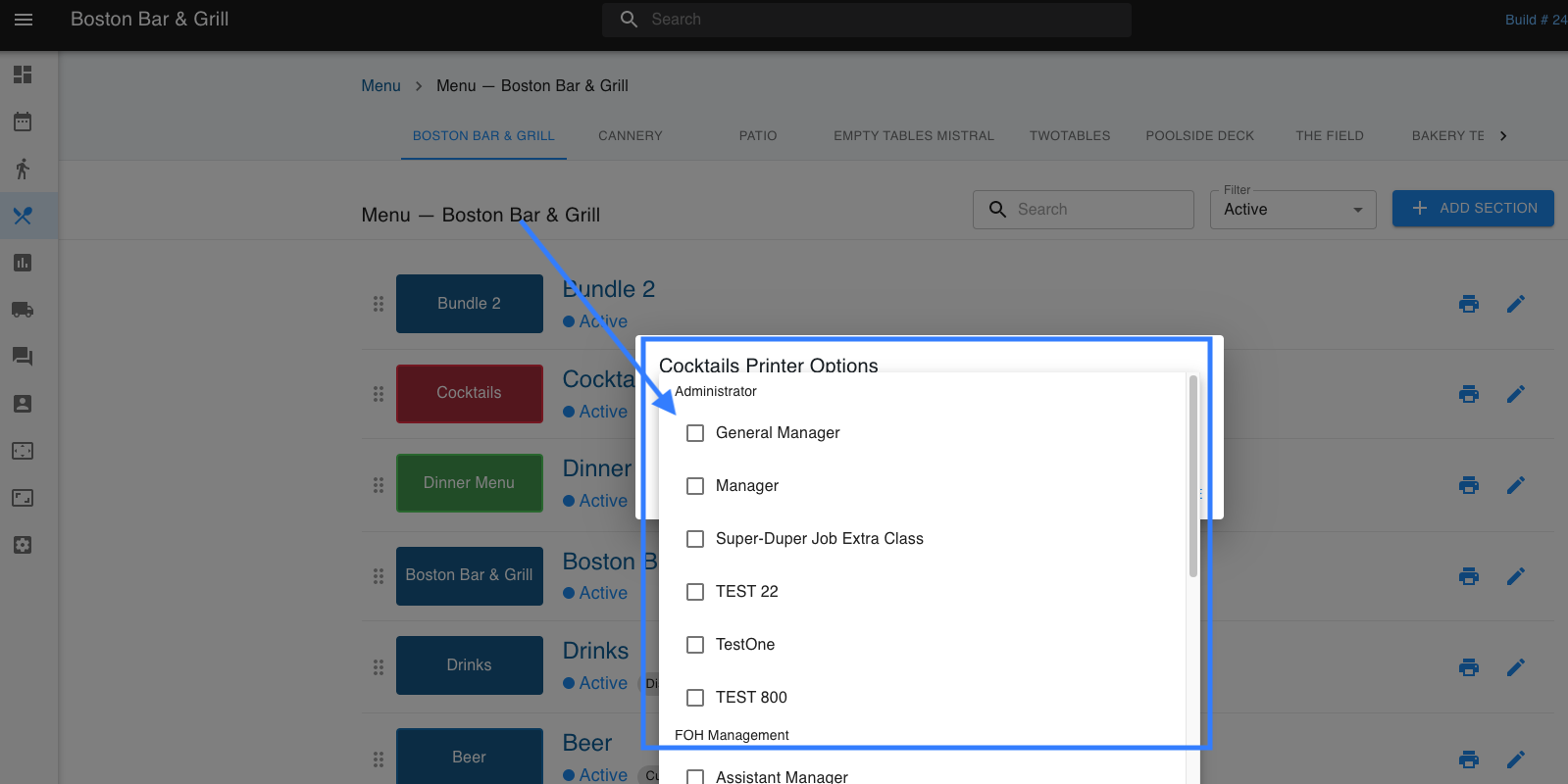Select the delivery truck sidebar icon

[x=23, y=310]
